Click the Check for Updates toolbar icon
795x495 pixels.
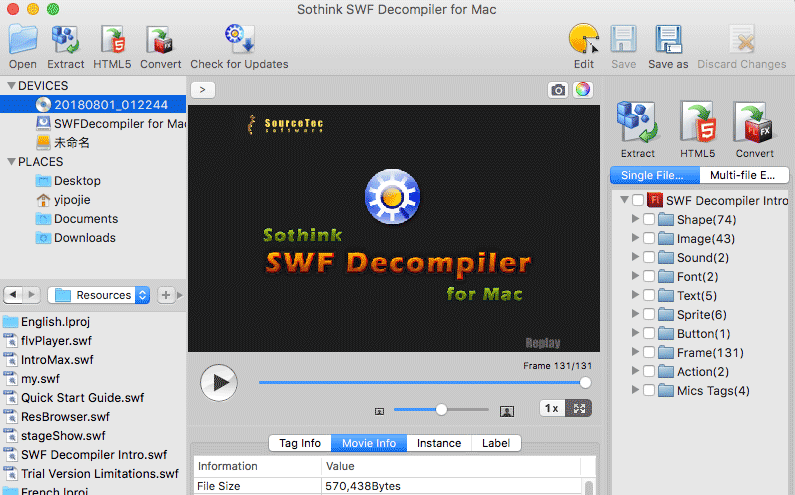239,39
